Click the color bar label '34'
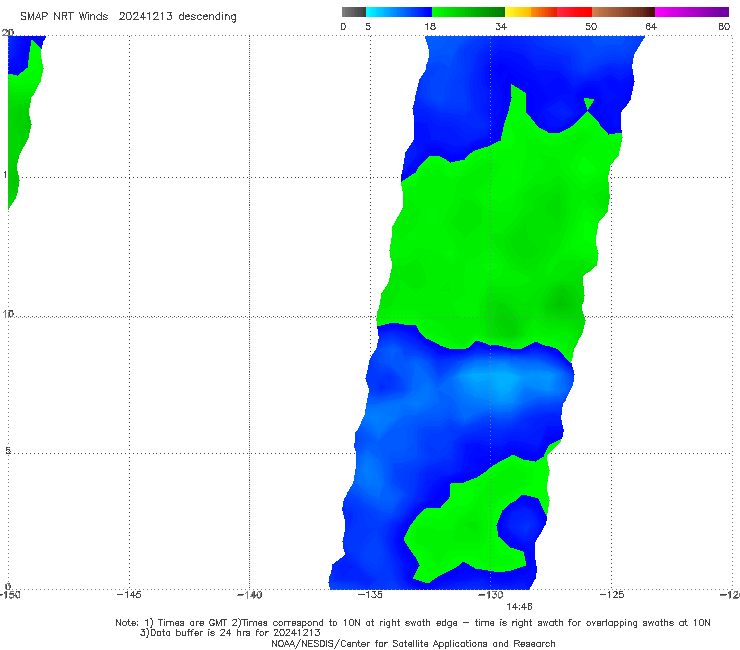The image size is (740, 650). tap(501, 26)
